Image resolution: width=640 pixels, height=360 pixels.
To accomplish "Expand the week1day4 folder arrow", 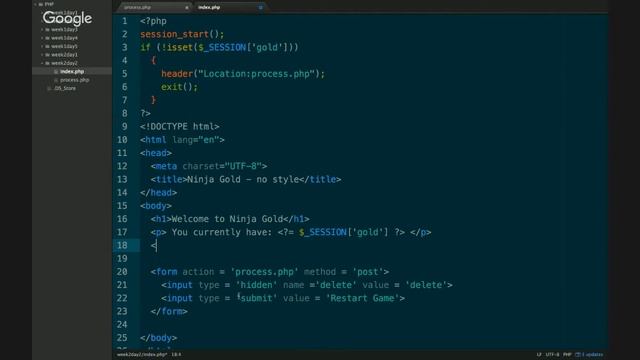I will pyautogui.click(x=42, y=38).
